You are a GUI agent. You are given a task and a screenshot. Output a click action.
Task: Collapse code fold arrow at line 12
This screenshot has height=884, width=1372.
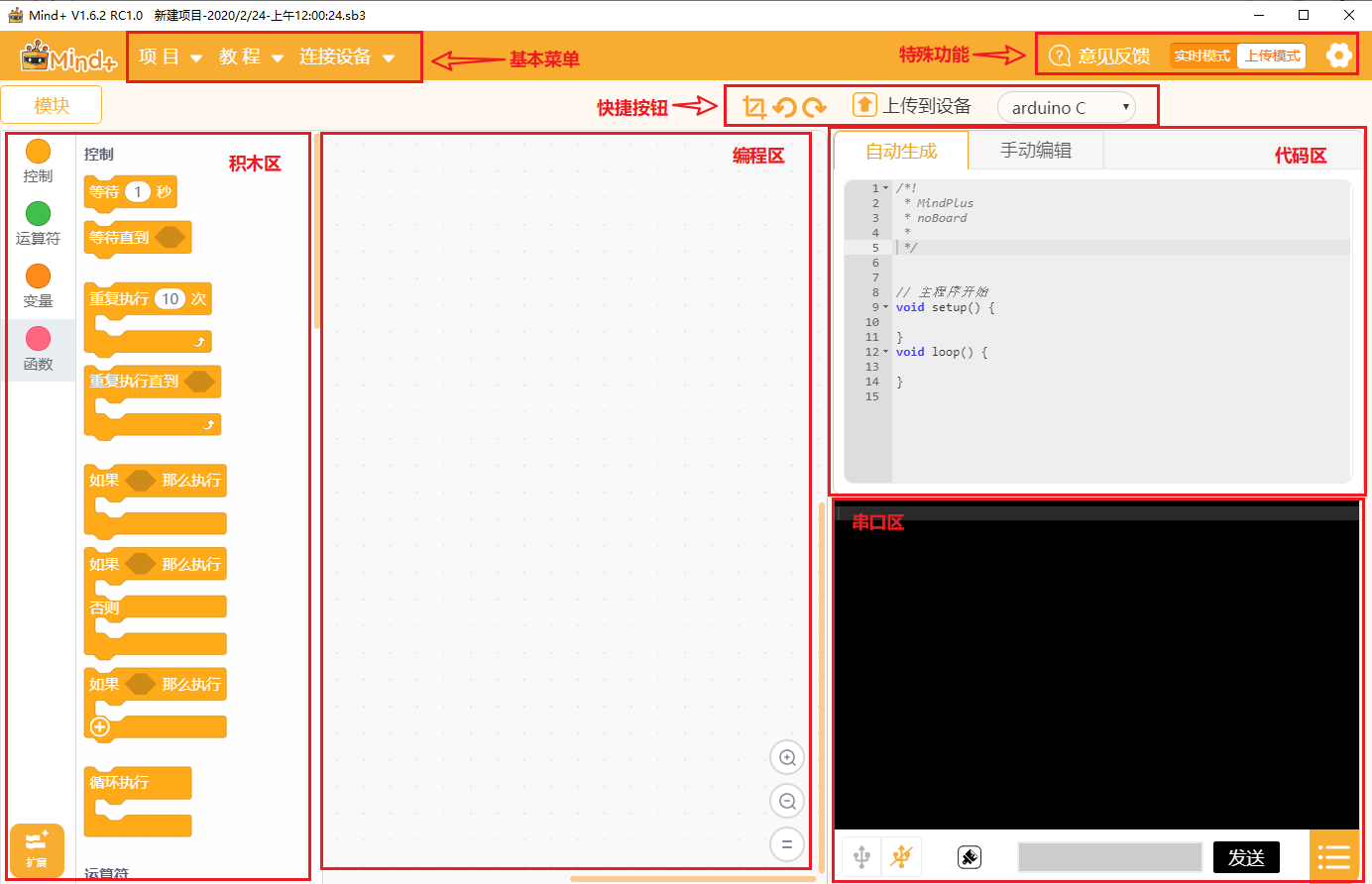point(886,352)
